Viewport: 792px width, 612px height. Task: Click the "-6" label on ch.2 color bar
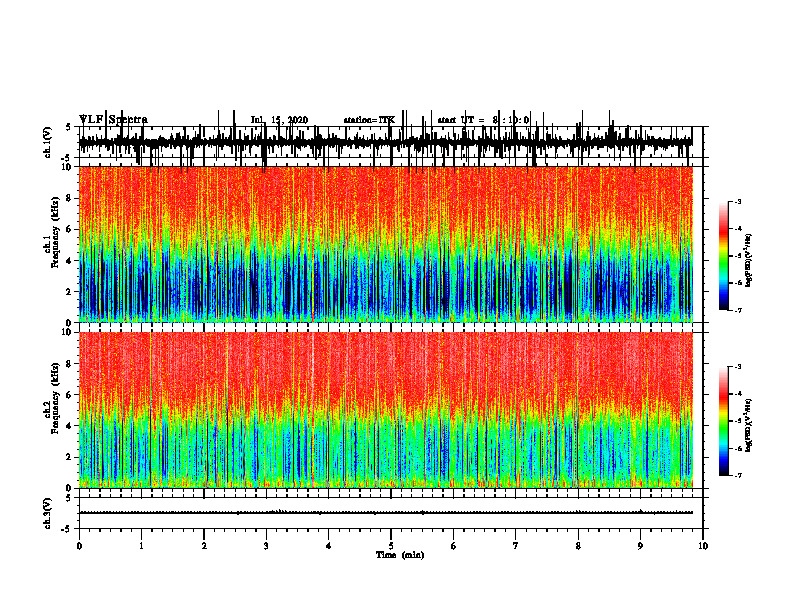pyautogui.click(x=738, y=448)
